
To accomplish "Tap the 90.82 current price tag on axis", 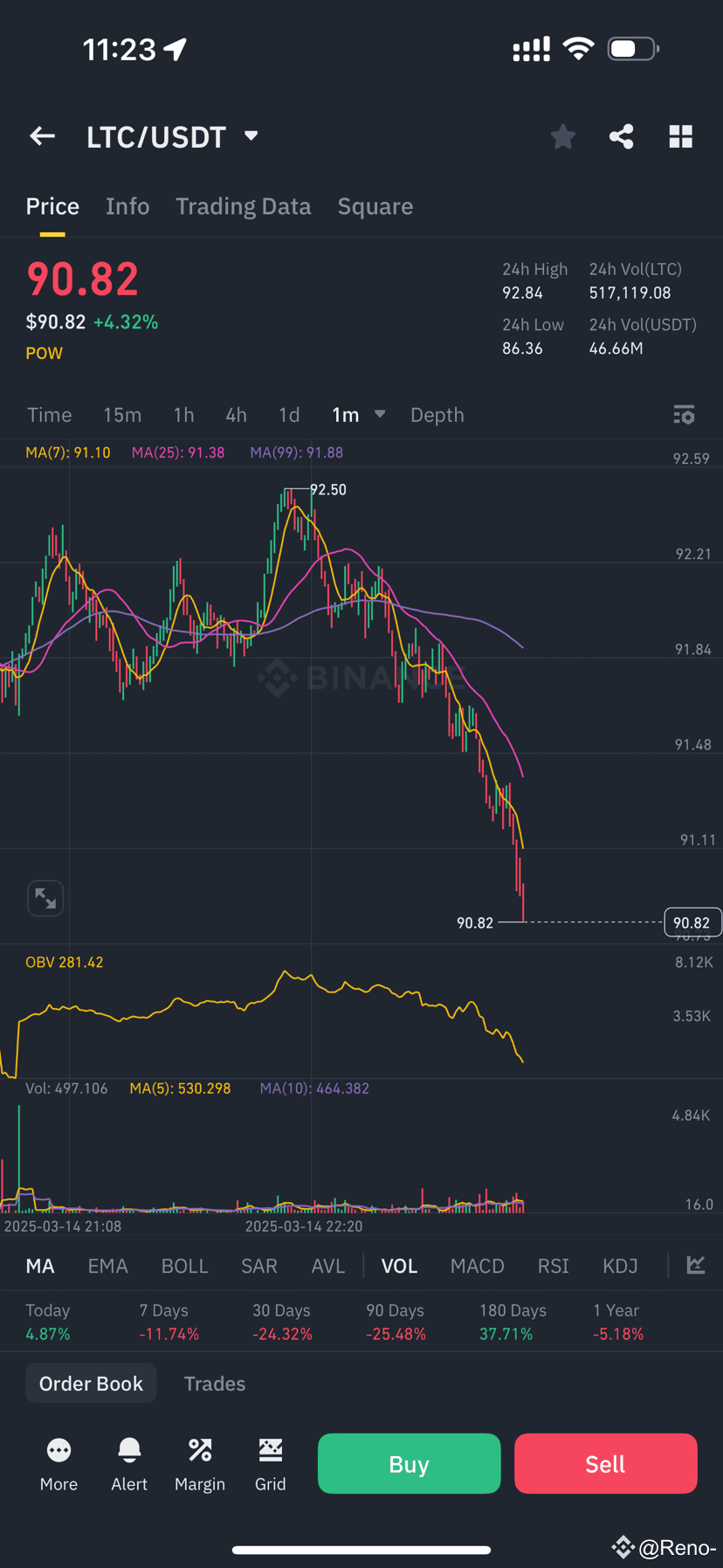I will click(x=692, y=922).
